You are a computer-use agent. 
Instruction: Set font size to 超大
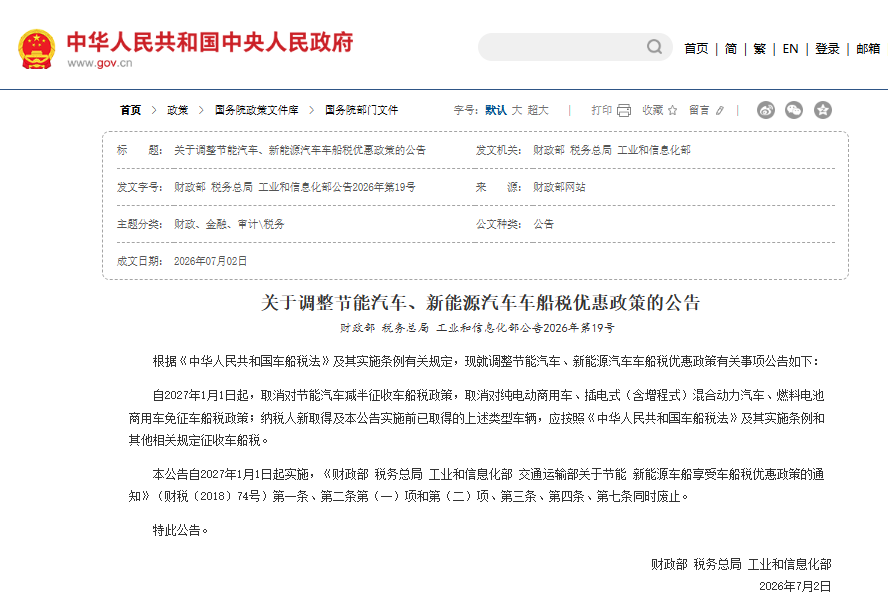pos(538,110)
